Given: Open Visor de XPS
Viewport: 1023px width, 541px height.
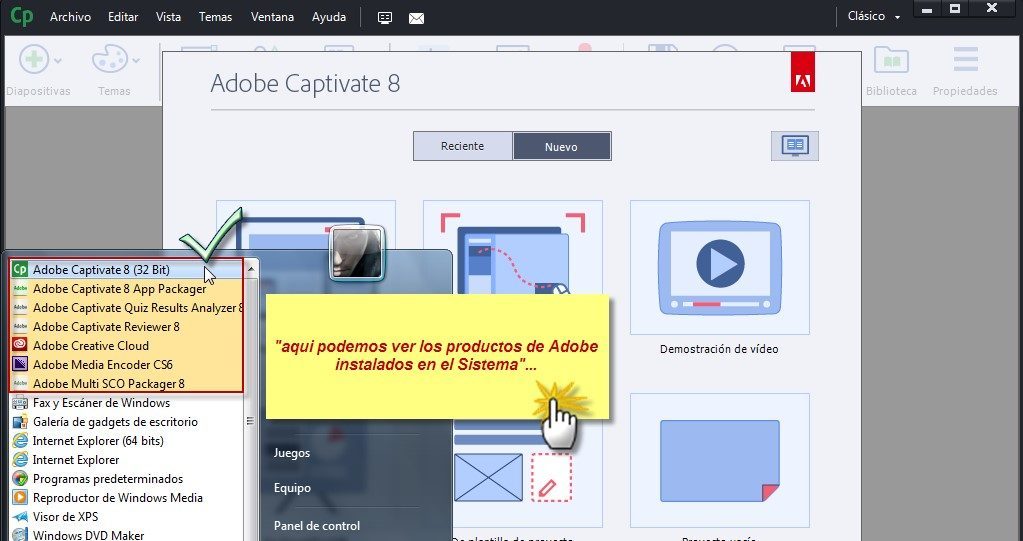Looking at the screenshot, I should point(127,516).
